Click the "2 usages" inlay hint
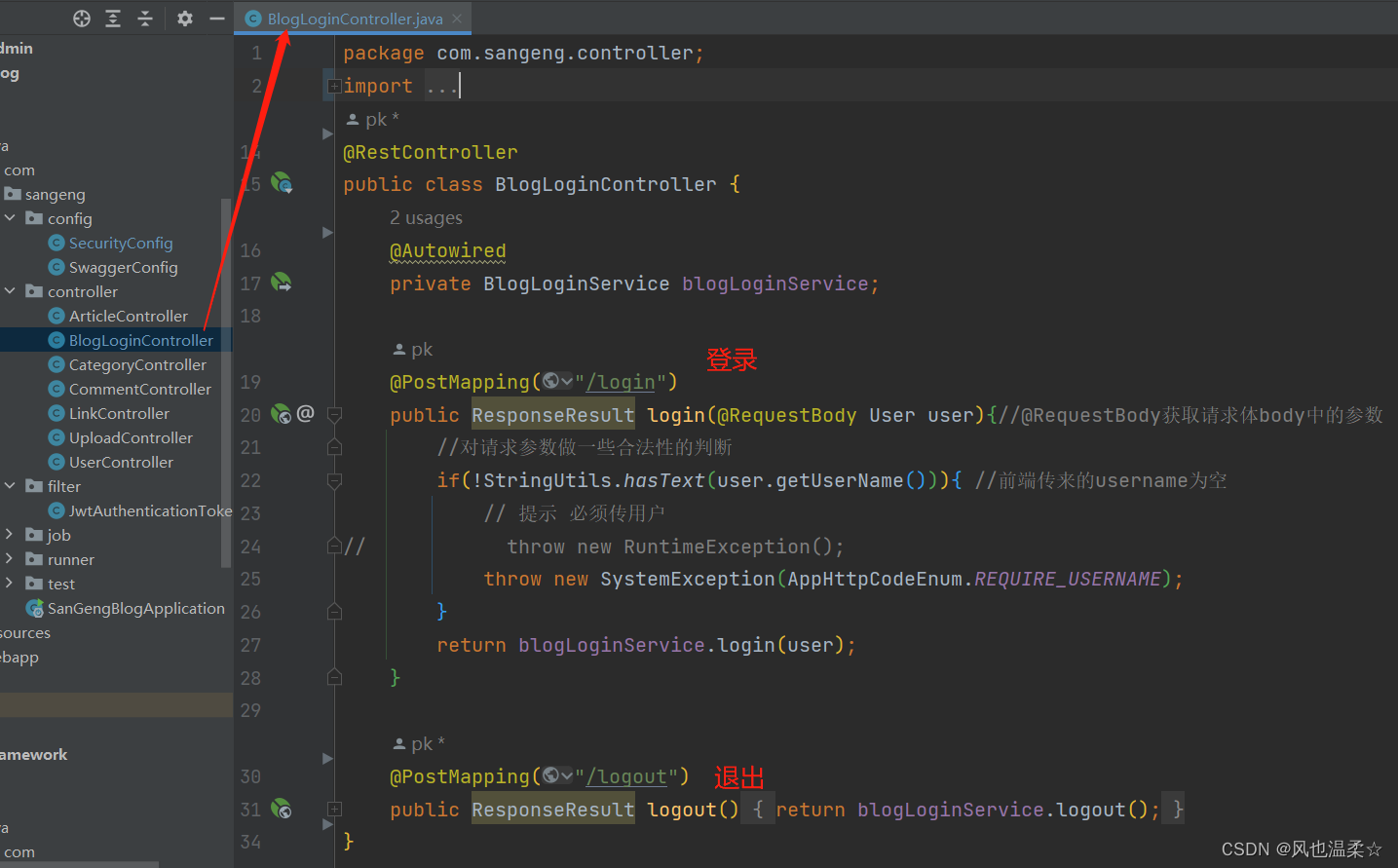 [x=426, y=217]
